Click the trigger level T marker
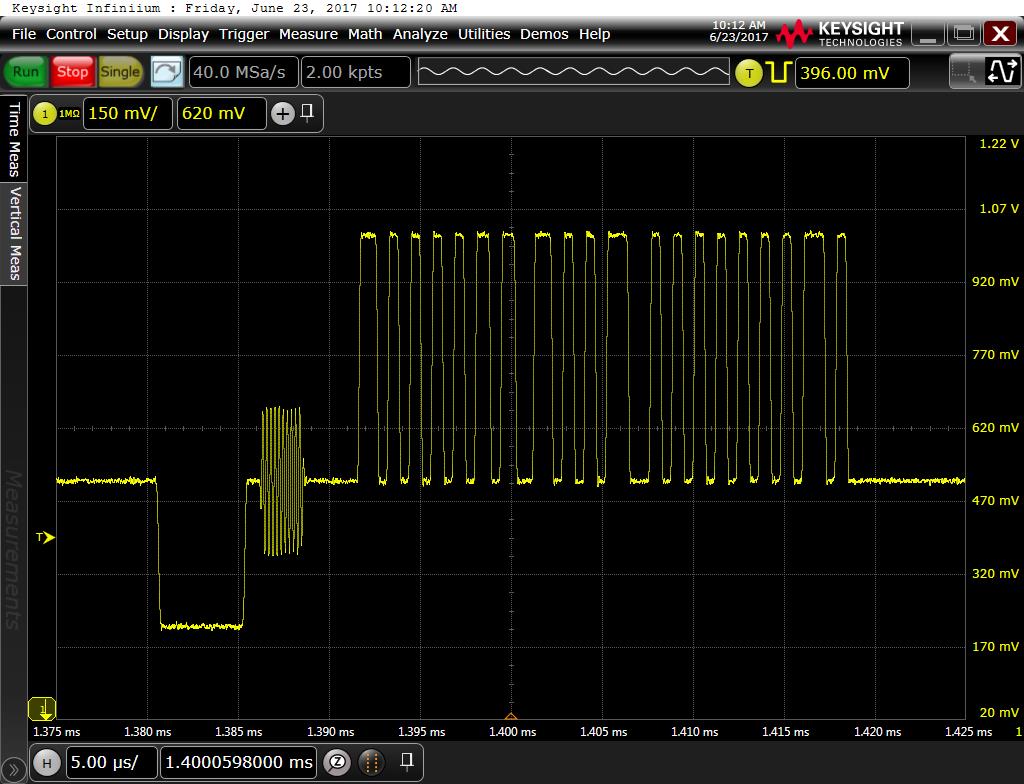Viewport: 1024px width, 784px height. pos(45,537)
